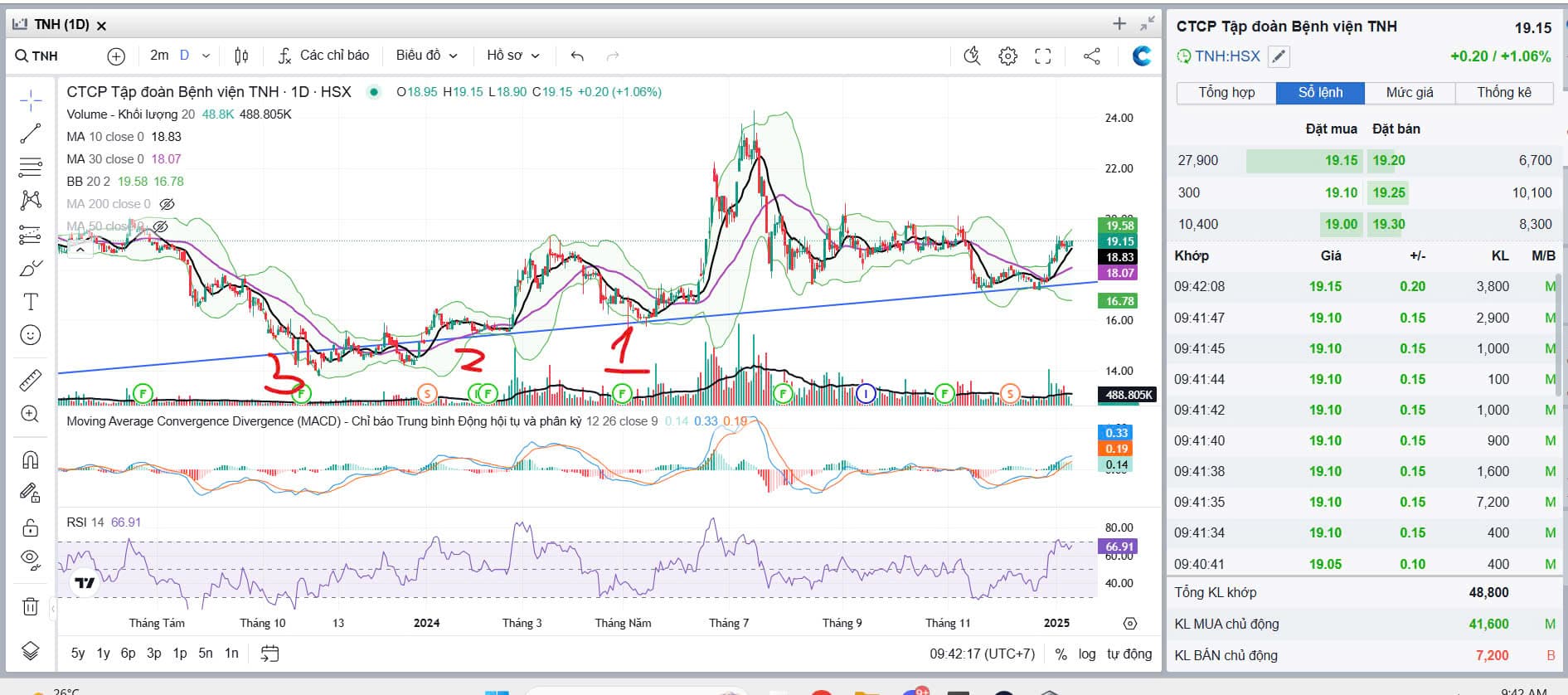Screen dimensions: 1568x695
Task: Switch to Sổ lệnh tab
Action: (x=1320, y=93)
